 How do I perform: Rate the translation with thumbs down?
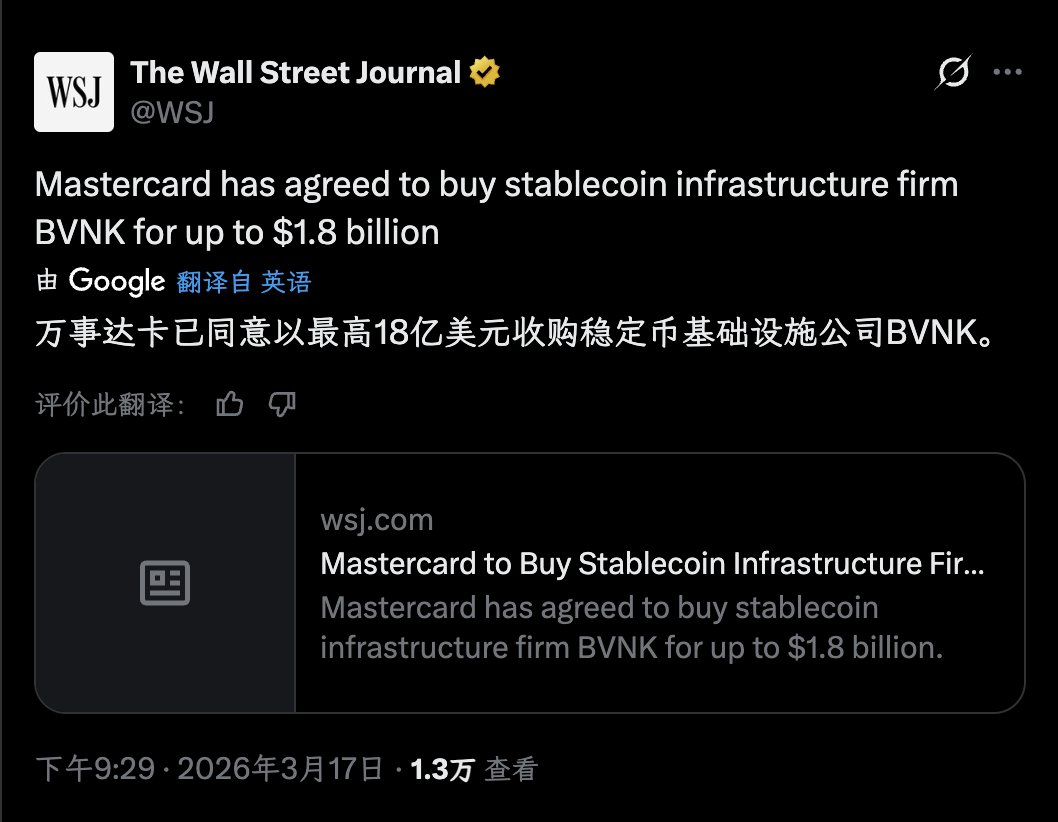click(283, 404)
